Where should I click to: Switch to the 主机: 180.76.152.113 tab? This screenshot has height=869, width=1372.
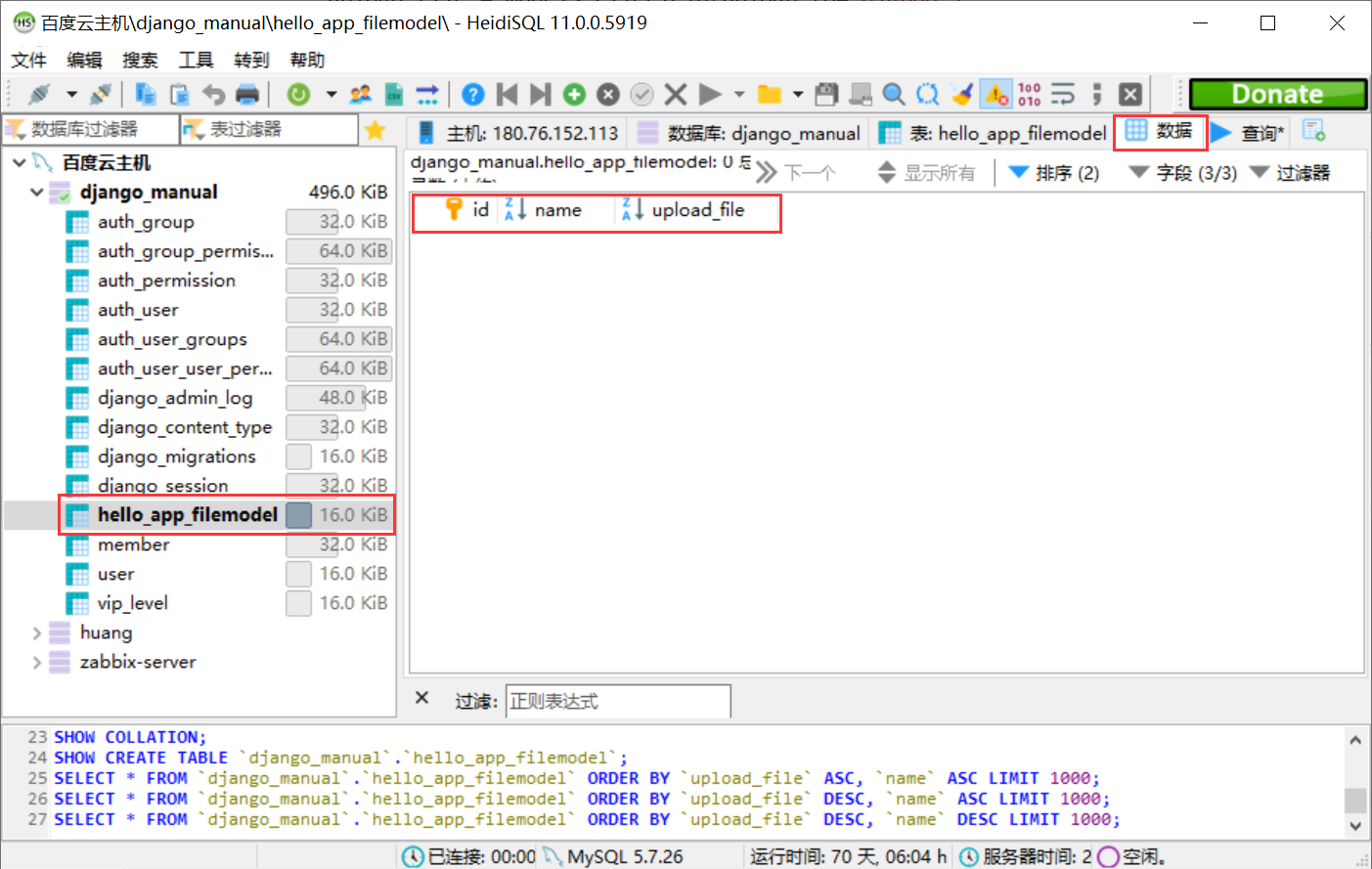click(517, 133)
